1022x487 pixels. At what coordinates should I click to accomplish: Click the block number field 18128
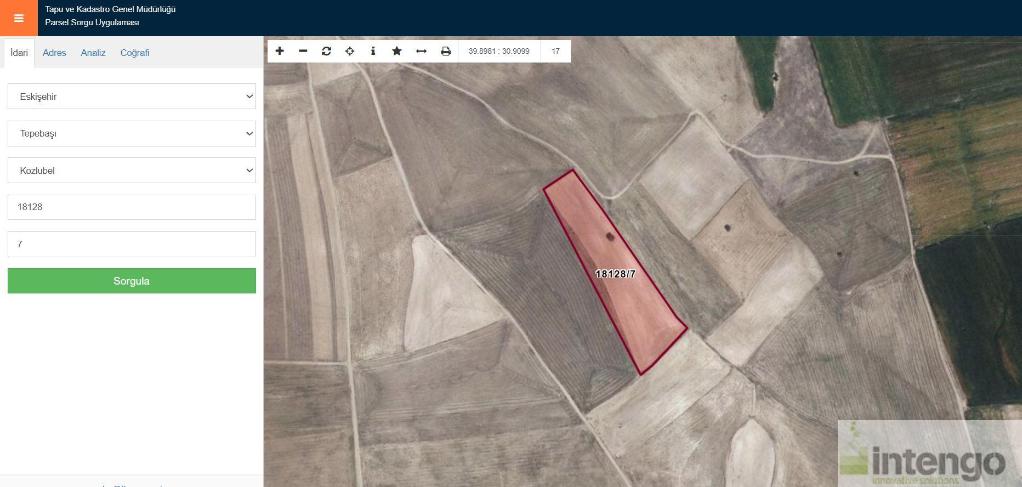click(x=131, y=207)
